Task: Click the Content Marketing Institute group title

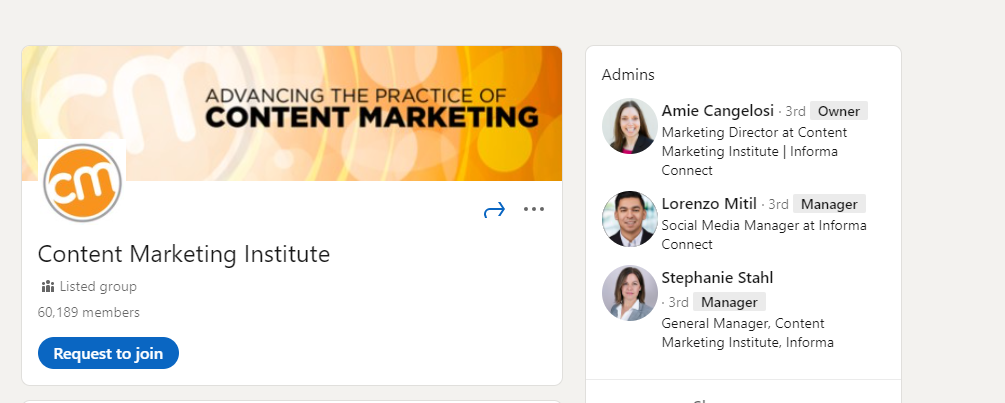Action: point(184,254)
